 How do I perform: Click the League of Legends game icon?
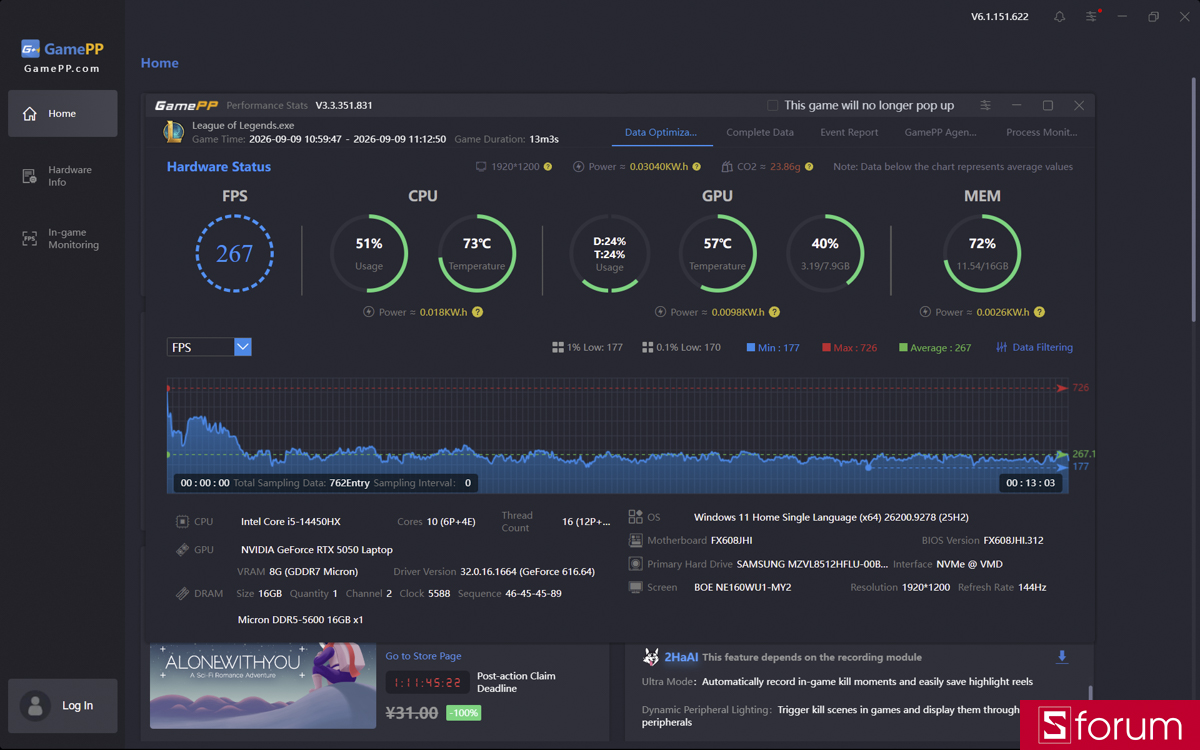tap(174, 132)
